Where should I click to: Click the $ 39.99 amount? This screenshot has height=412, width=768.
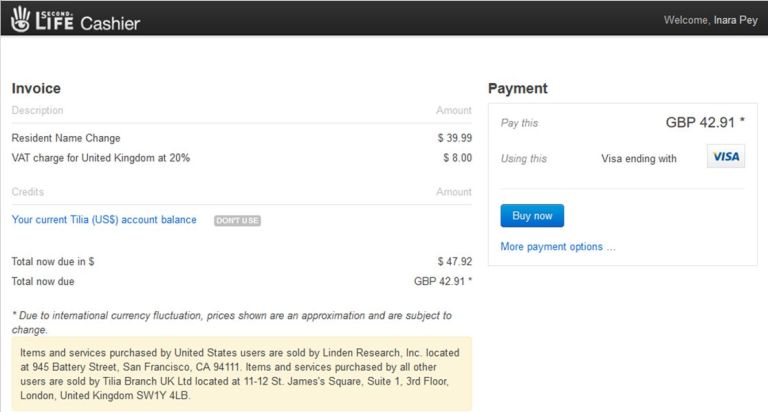click(x=454, y=138)
